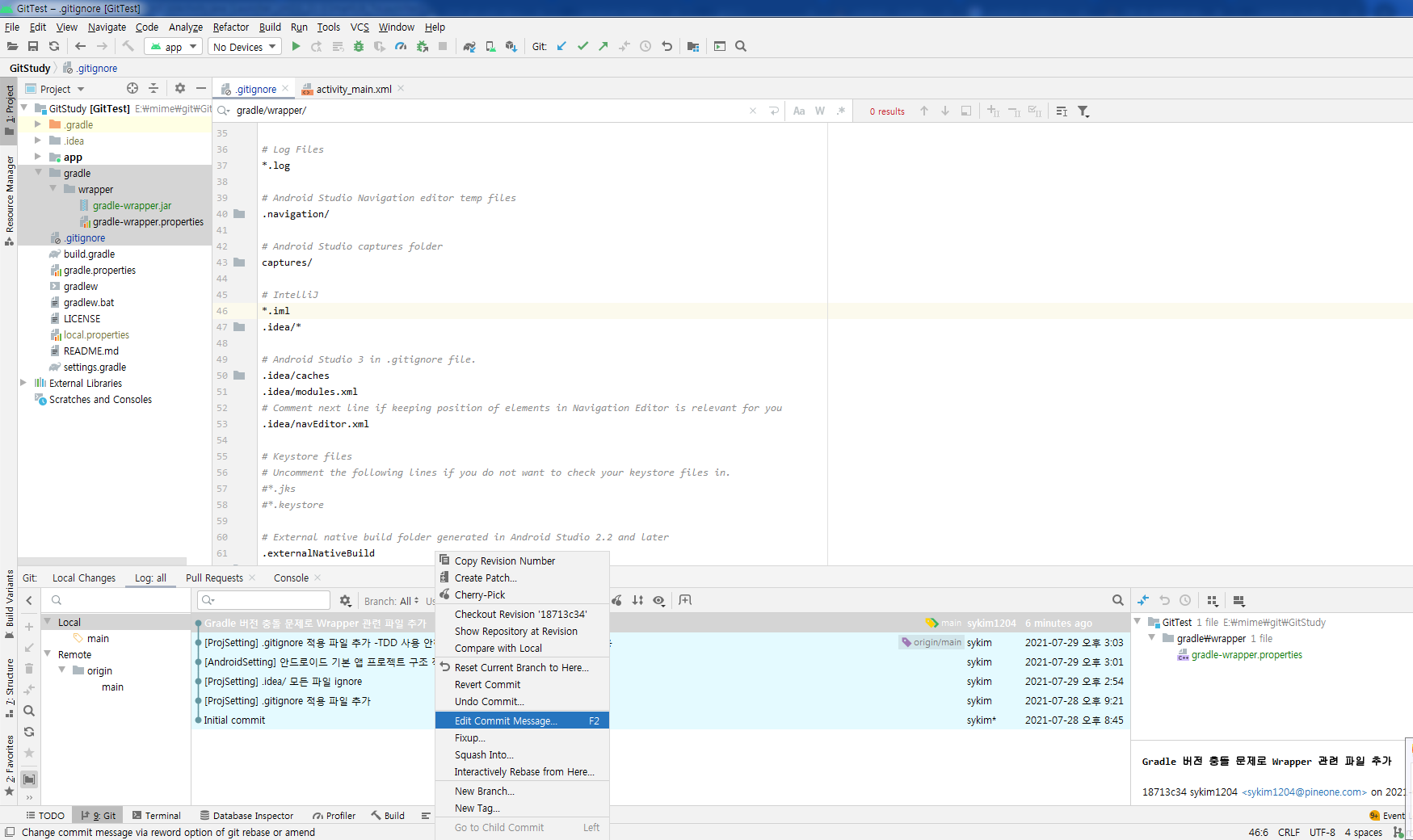Click the Save All floppy disk icon

pos(33,46)
